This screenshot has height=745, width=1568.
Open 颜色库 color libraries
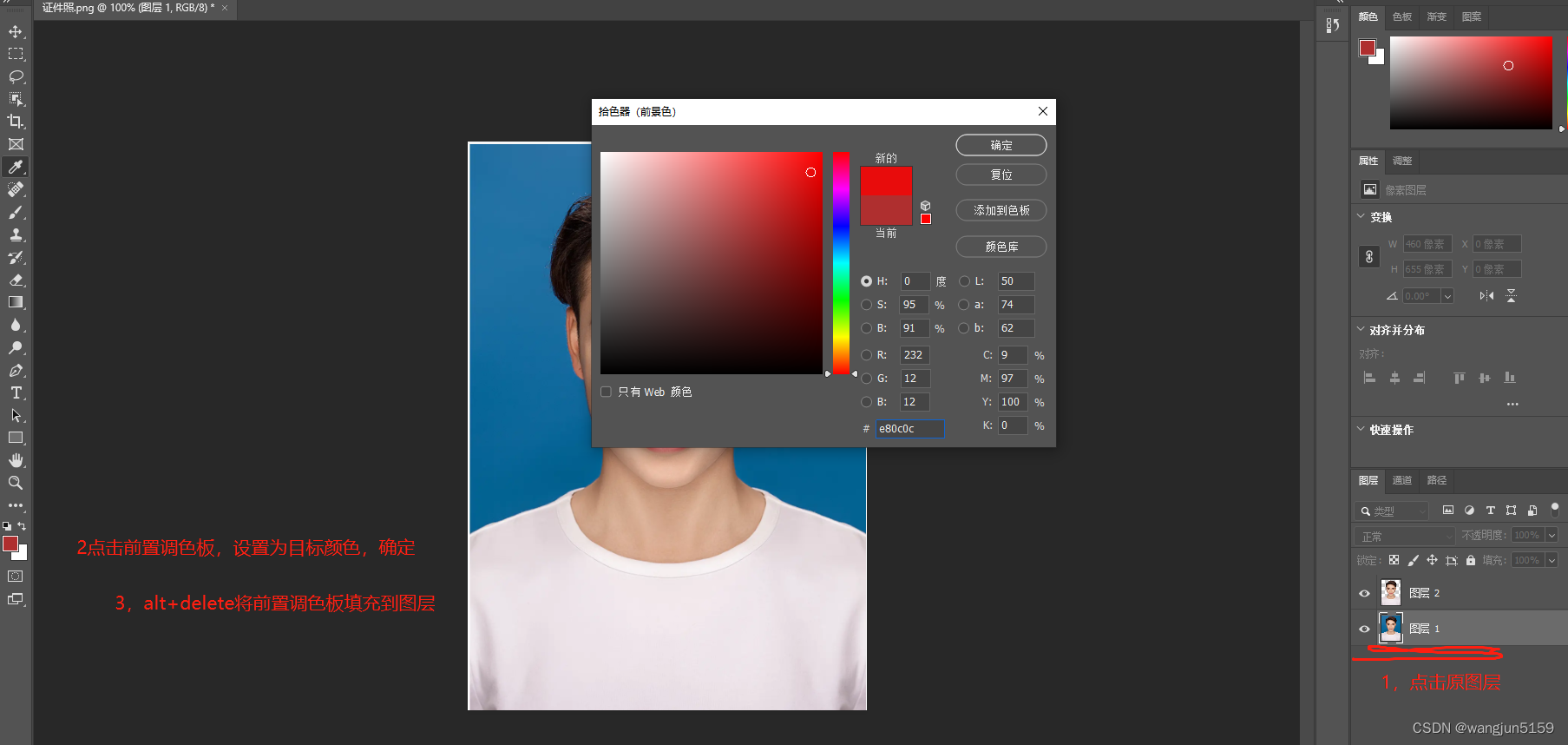[1001, 247]
